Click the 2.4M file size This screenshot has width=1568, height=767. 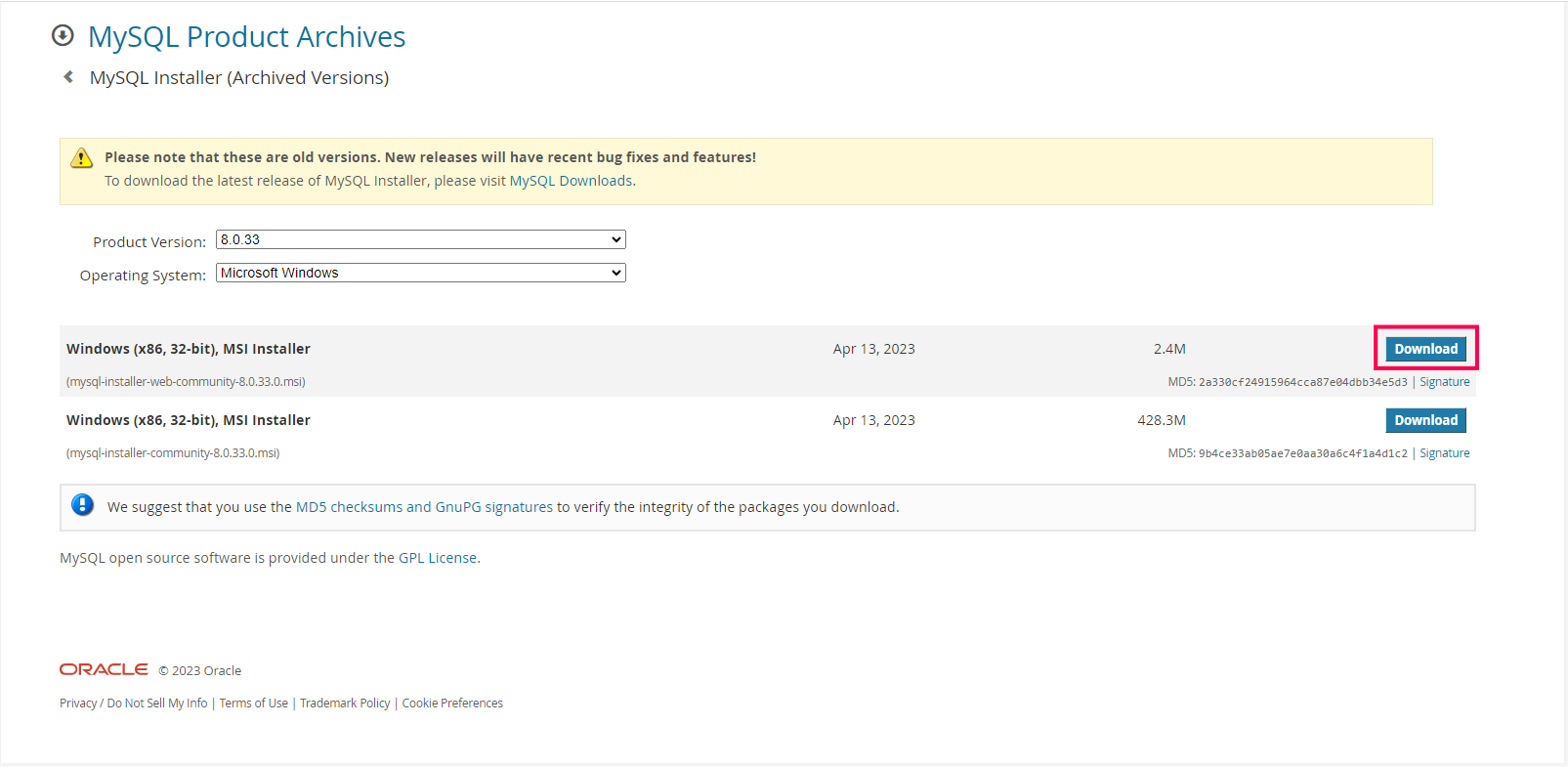click(x=1169, y=349)
